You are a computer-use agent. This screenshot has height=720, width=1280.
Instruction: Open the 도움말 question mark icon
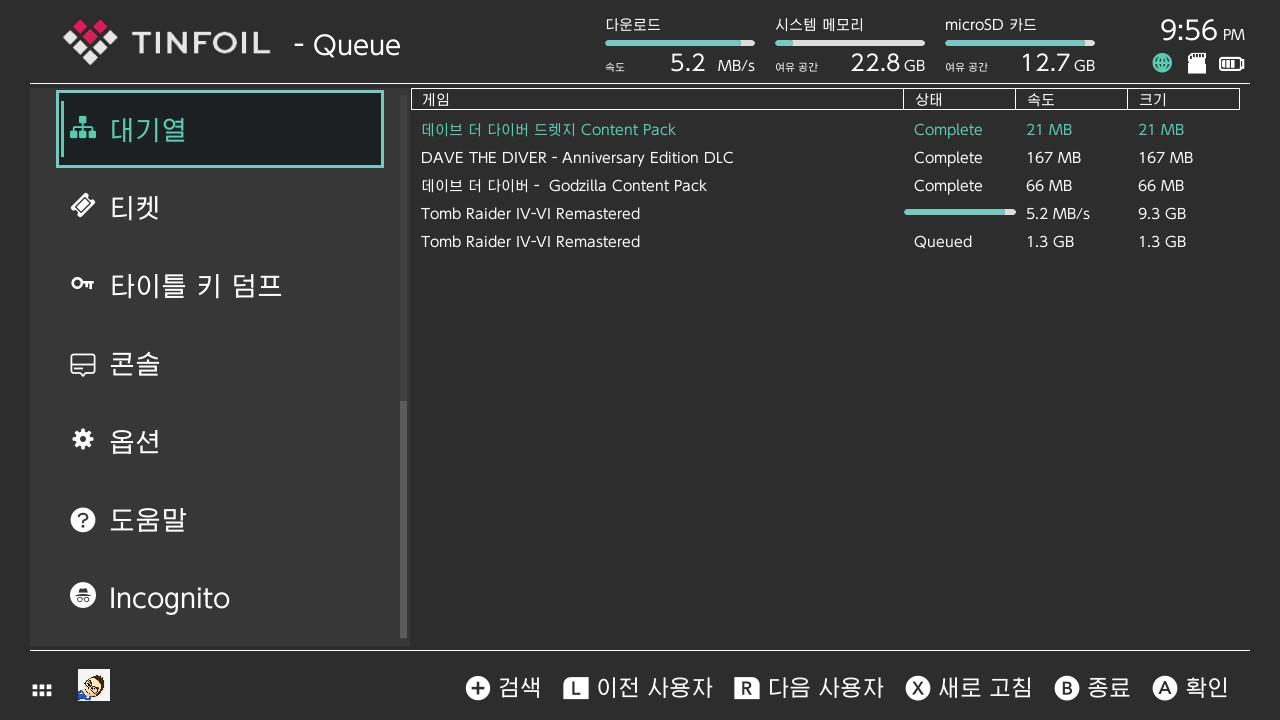click(83, 520)
